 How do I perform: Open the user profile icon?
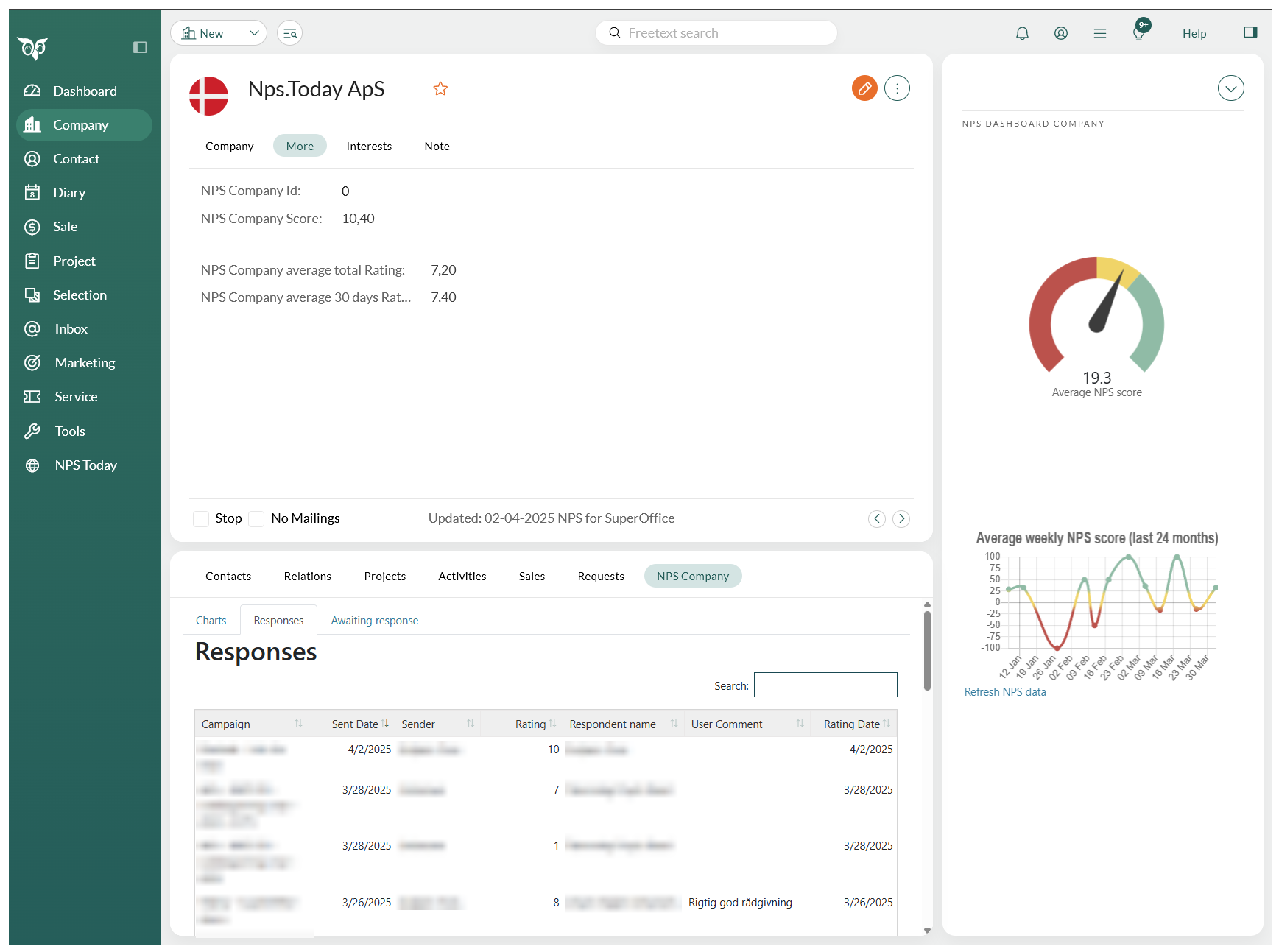tap(1060, 33)
